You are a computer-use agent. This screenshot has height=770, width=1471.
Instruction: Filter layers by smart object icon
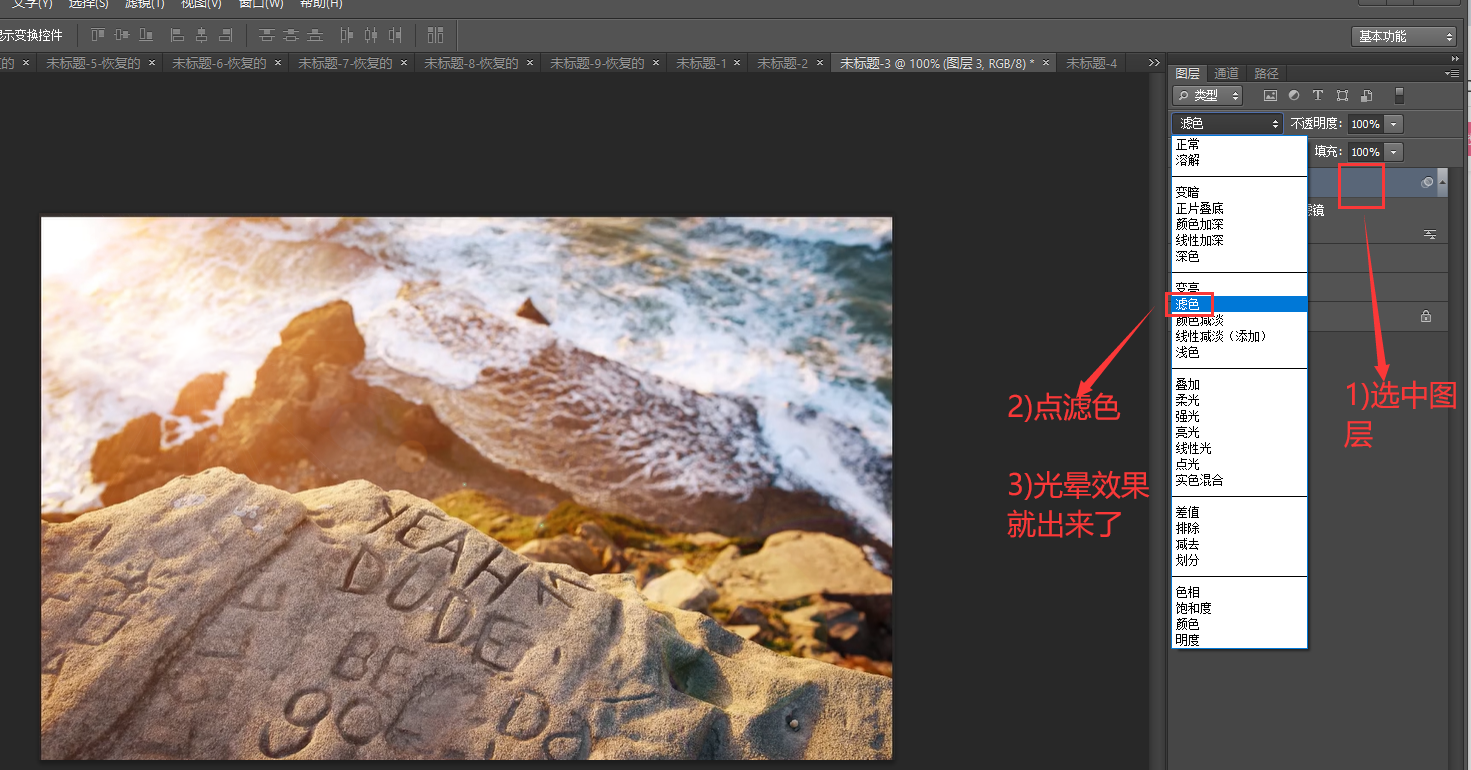point(1366,96)
